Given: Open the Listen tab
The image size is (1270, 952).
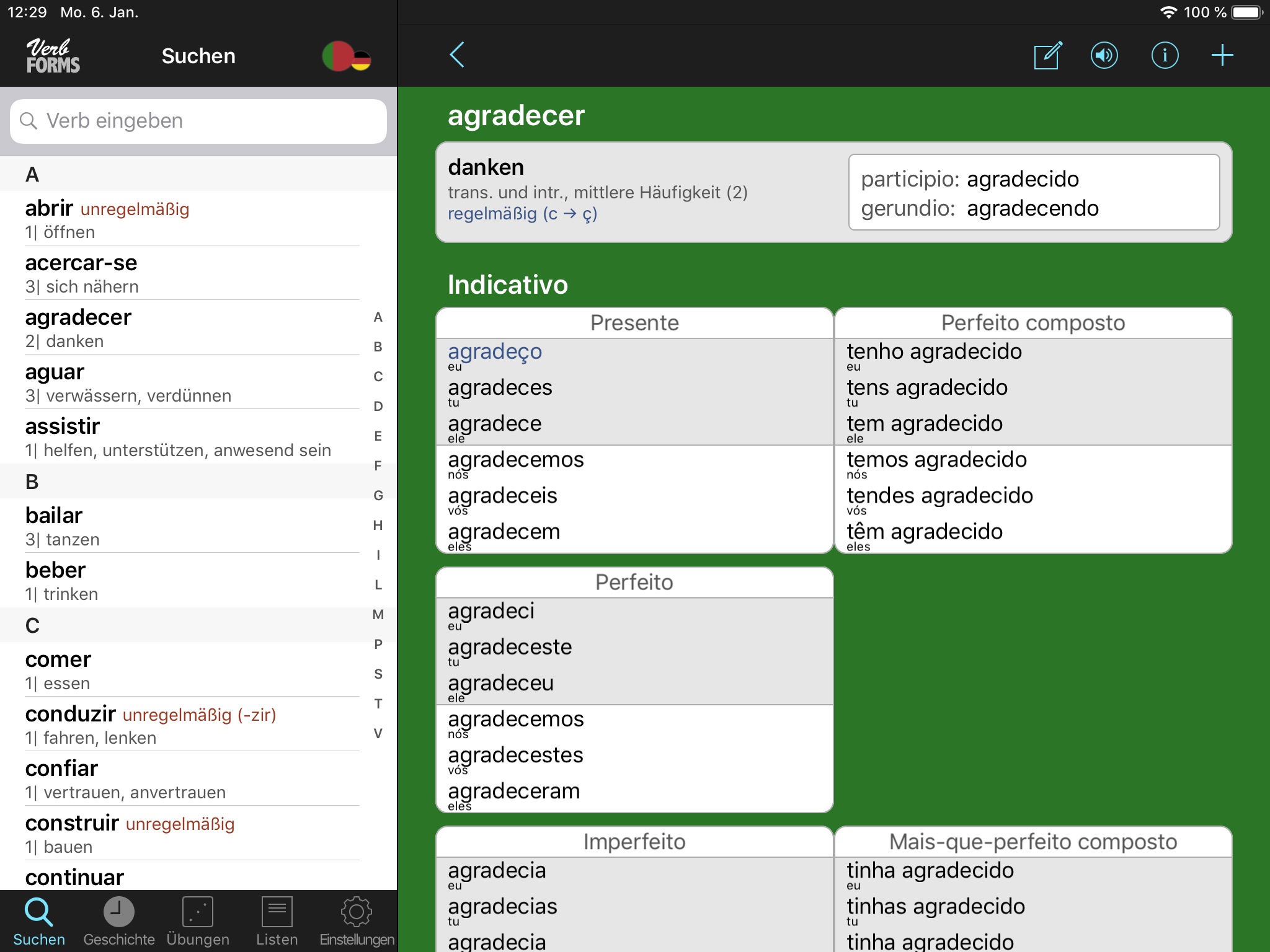Looking at the screenshot, I should click(x=277, y=922).
